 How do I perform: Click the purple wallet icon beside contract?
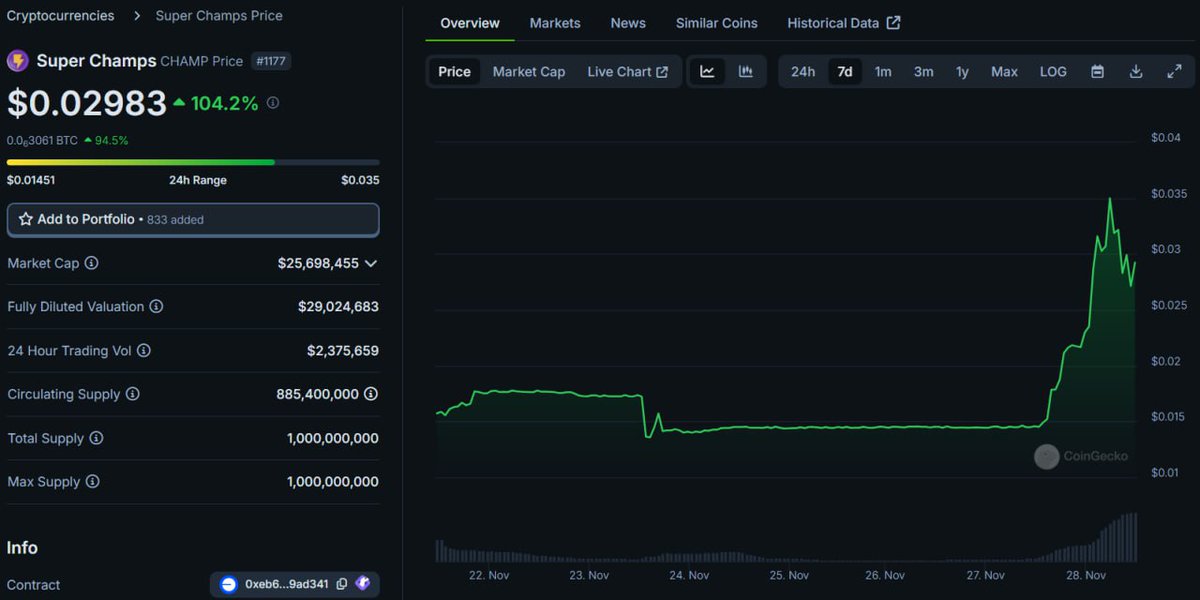[362, 584]
